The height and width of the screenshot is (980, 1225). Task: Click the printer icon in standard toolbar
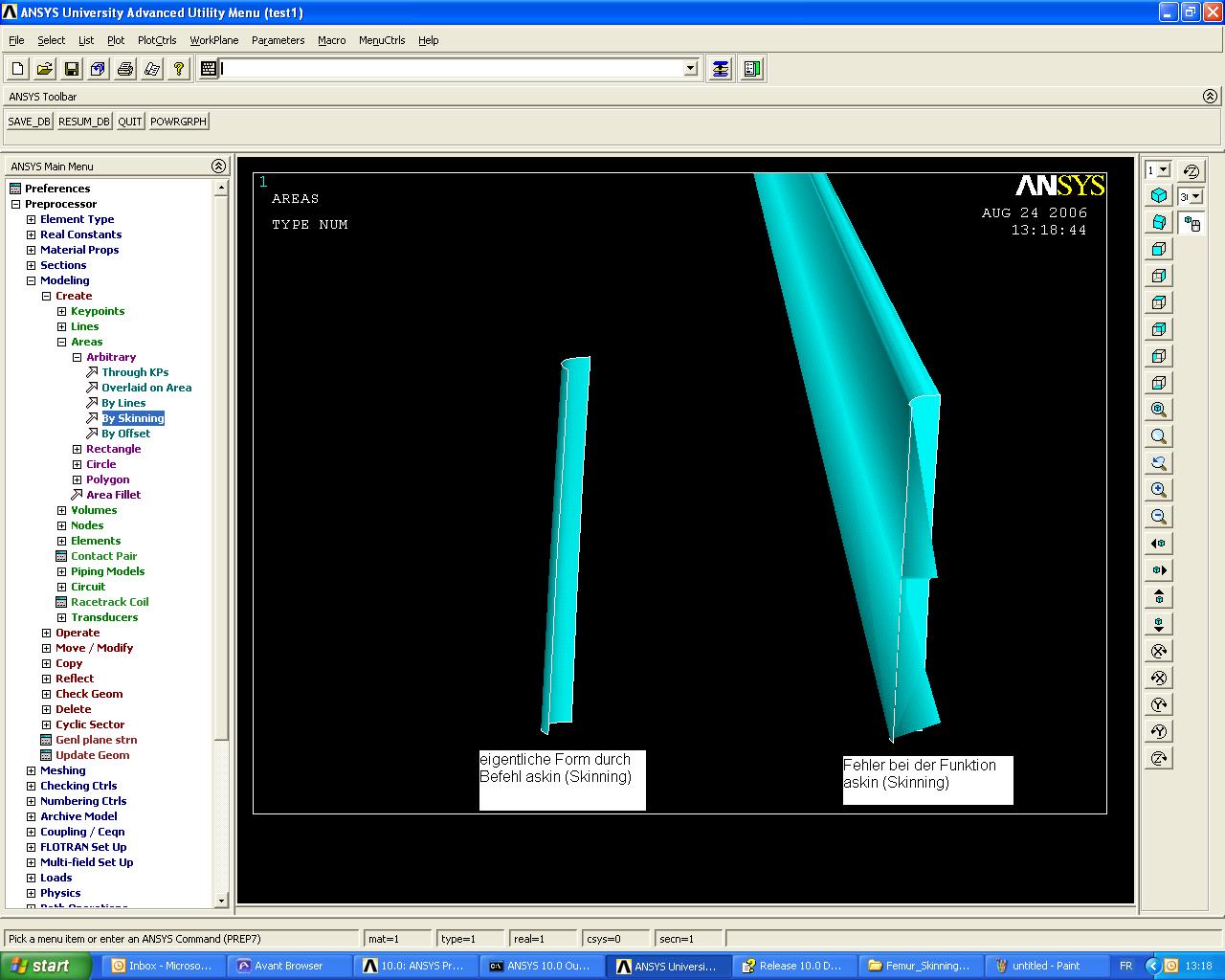[124, 69]
